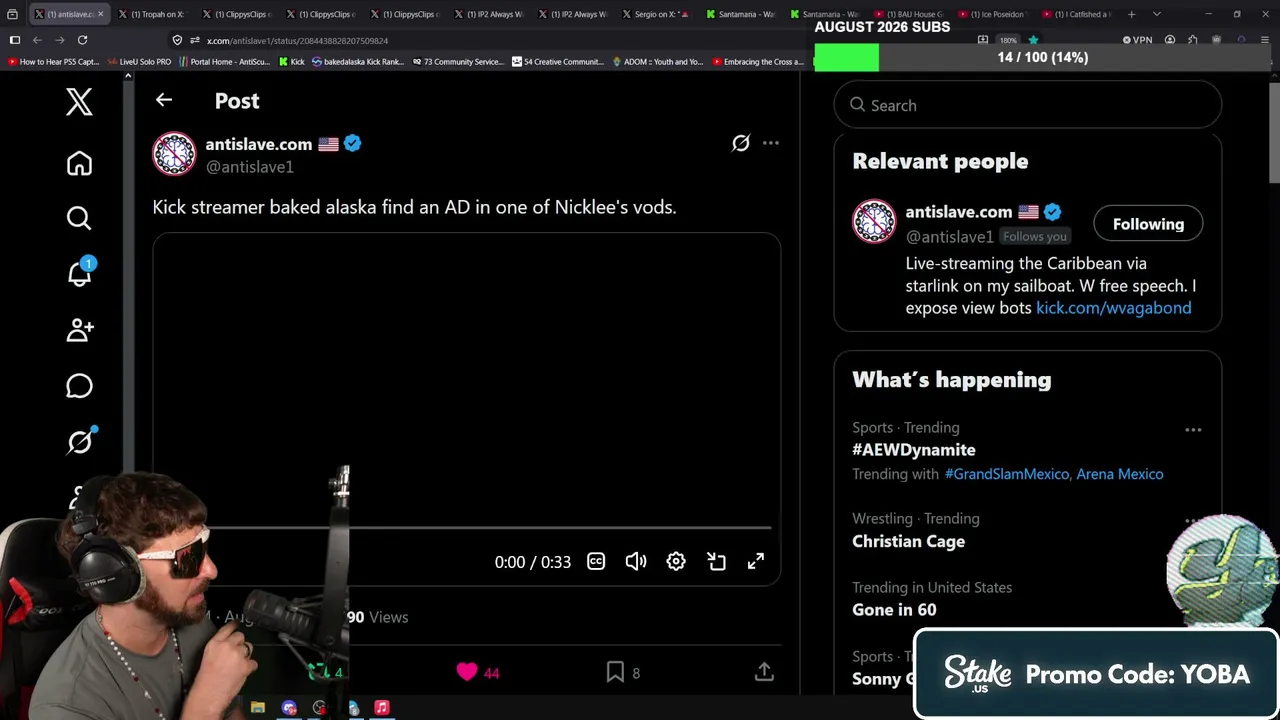The image size is (1280, 720).
Task: Bookmark the post
Action: pos(615,672)
